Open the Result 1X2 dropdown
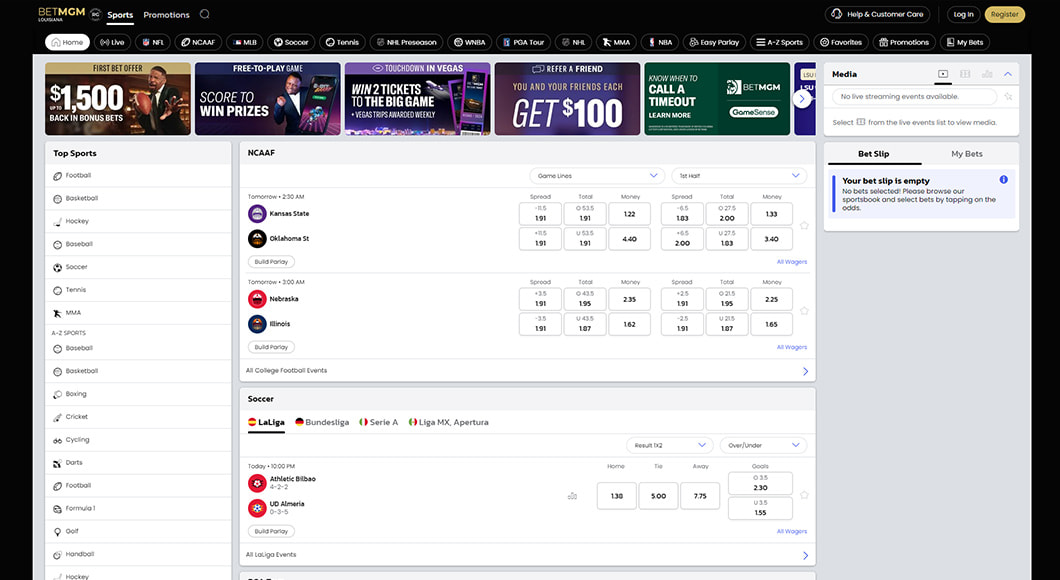1060x580 pixels. click(669, 445)
